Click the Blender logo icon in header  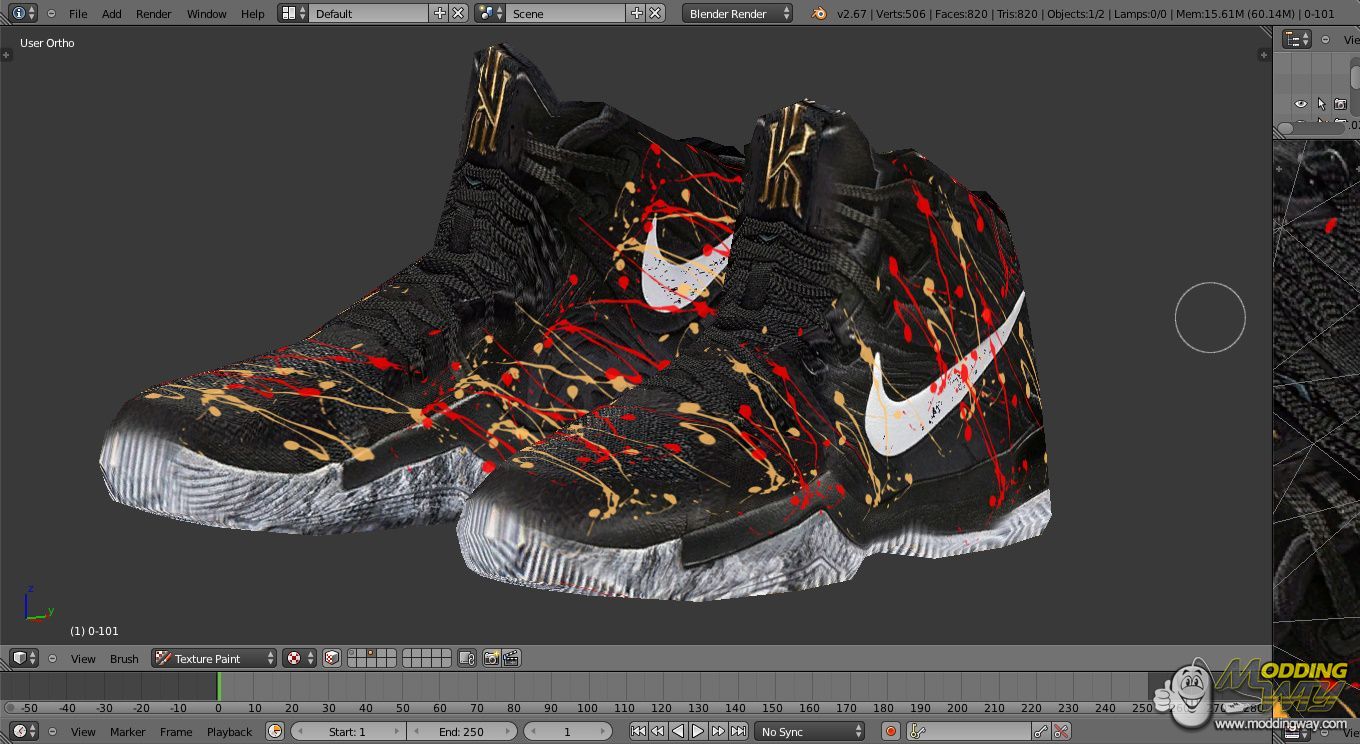coord(819,13)
